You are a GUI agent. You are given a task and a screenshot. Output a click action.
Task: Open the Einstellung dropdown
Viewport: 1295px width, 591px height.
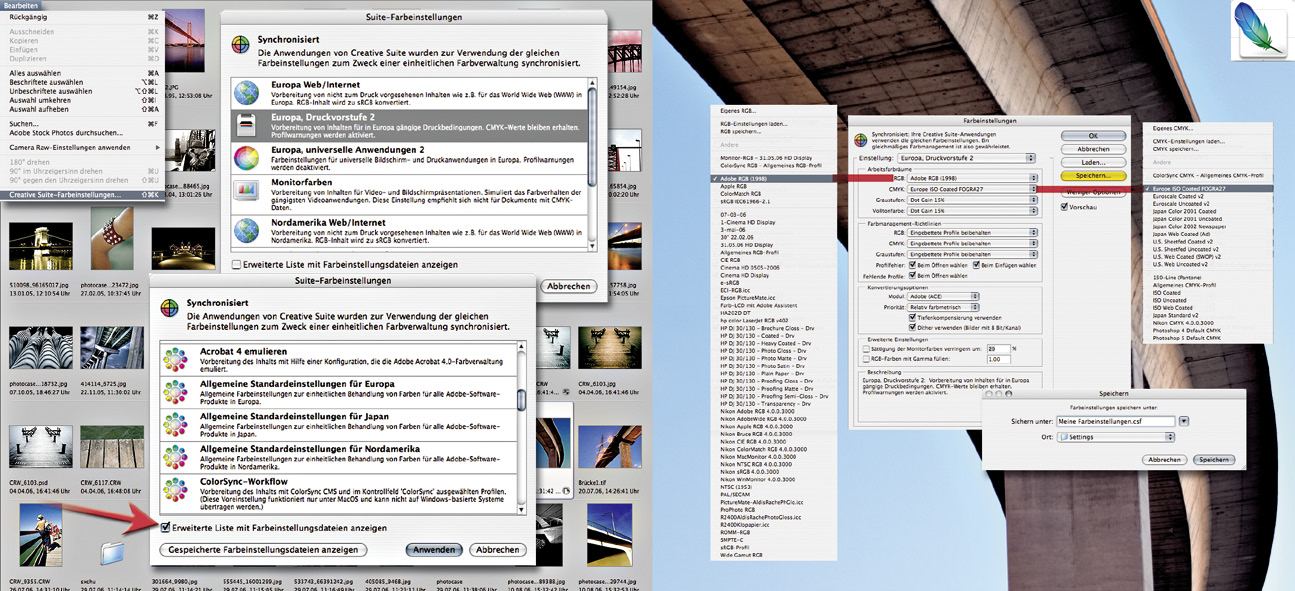point(967,158)
